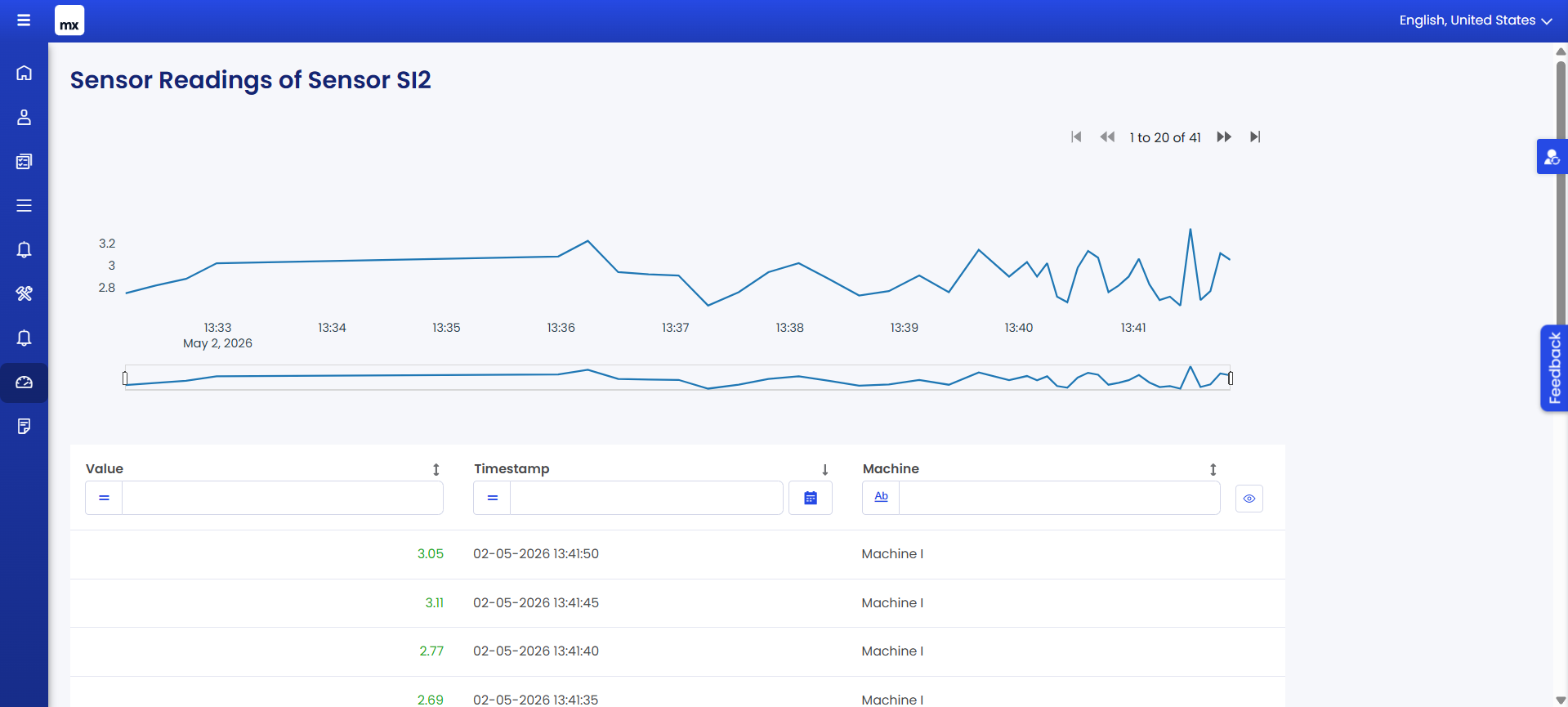Go to previous page of readings
The width and height of the screenshot is (1568, 707).
pos(1107,136)
